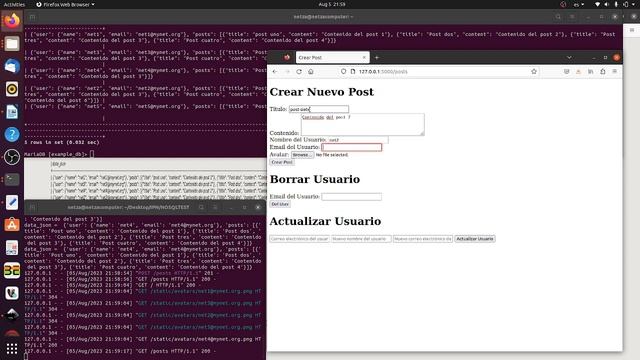Open the extensions puzzle icon in Firefox
The image size is (640, 360).
pos(602,71)
